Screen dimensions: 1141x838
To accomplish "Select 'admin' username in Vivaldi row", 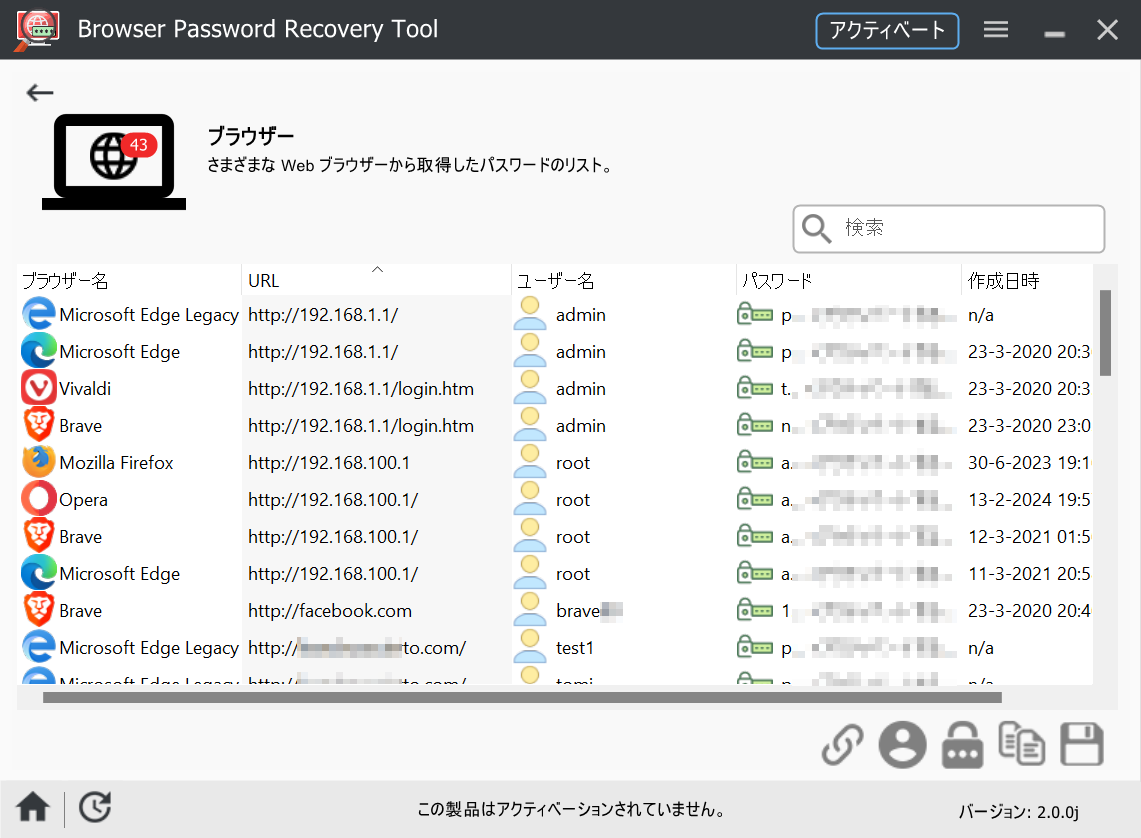I will click(581, 389).
